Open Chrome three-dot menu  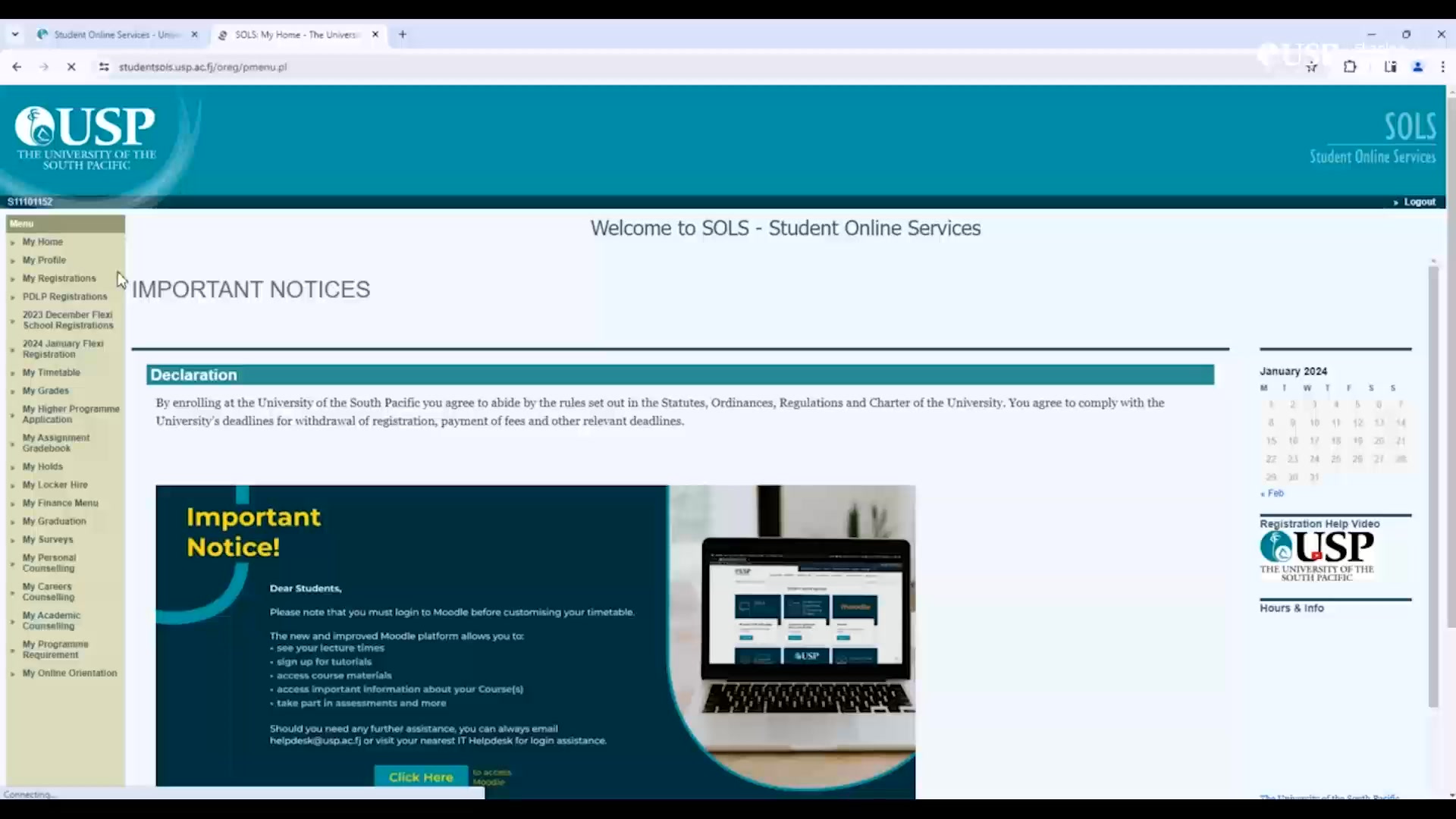coord(1443,67)
